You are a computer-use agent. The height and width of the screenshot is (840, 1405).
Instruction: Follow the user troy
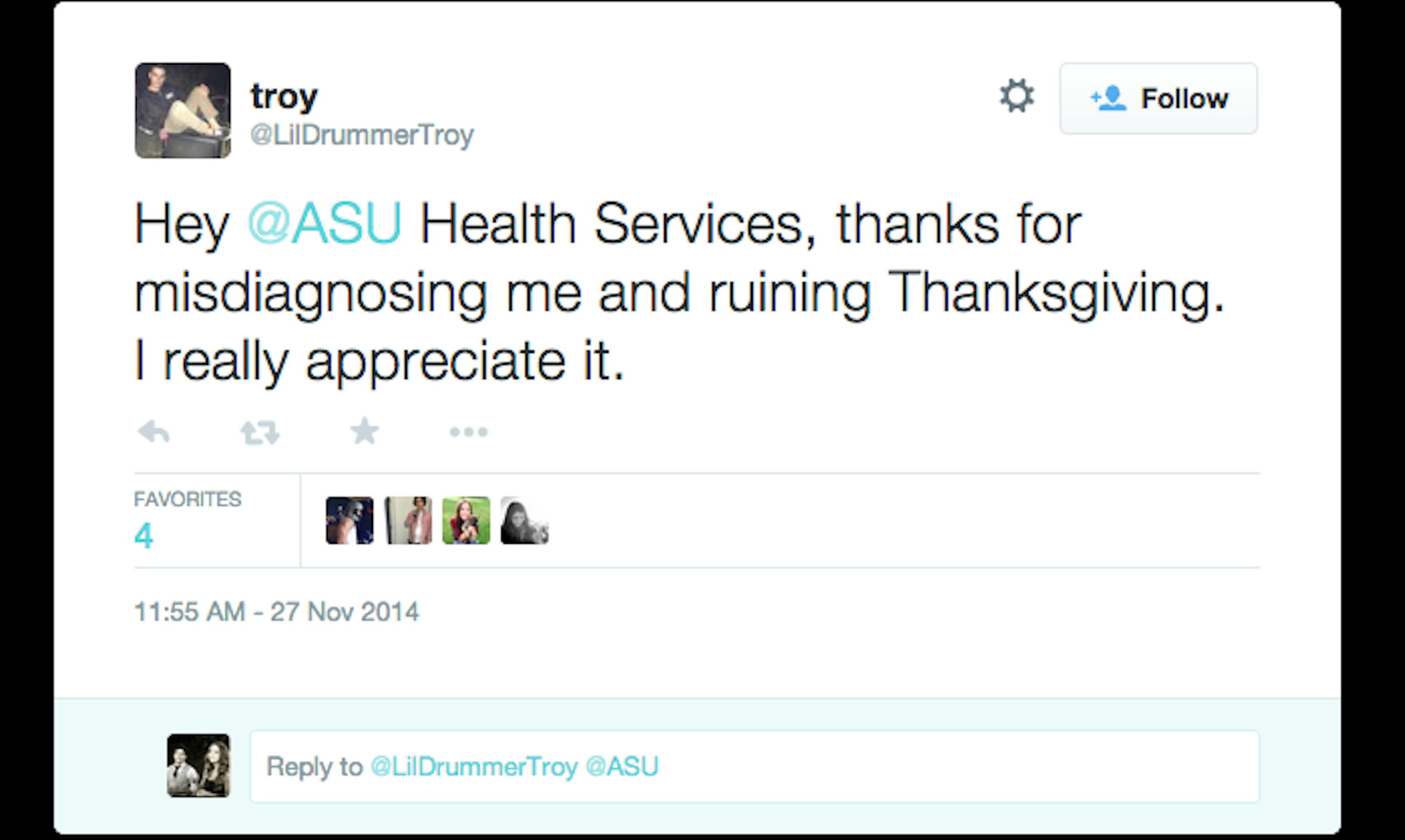point(1159,98)
